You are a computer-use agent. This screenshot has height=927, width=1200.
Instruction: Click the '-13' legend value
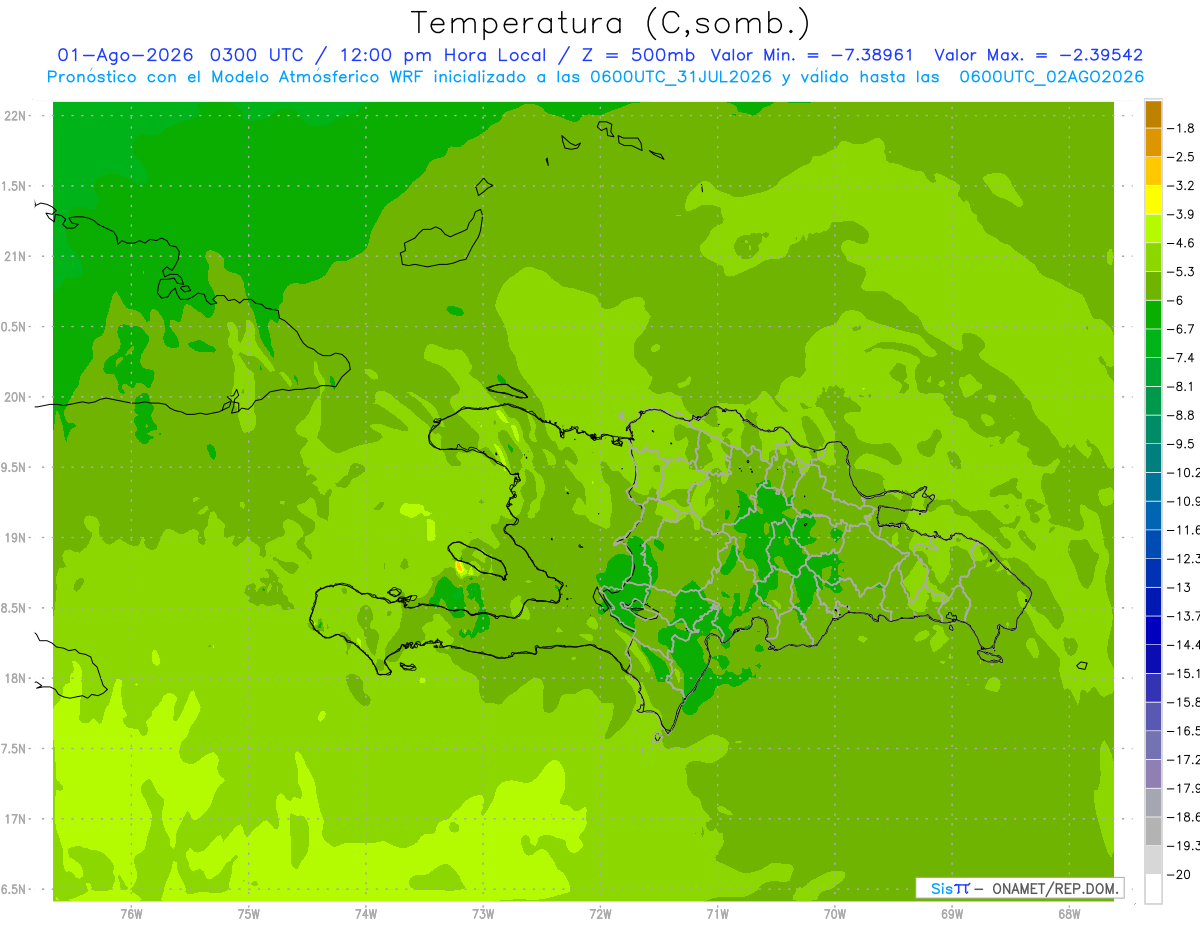[1179, 587]
